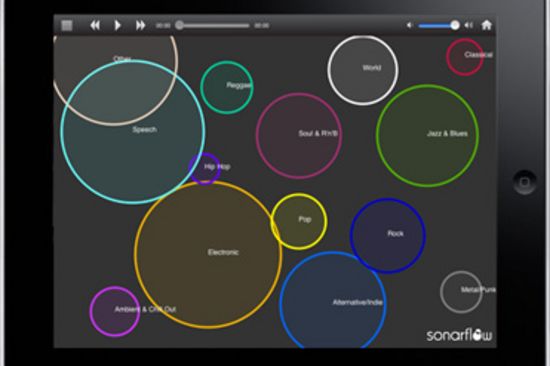Select the World genre bubble
The width and height of the screenshot is (550, 366).
363,70
